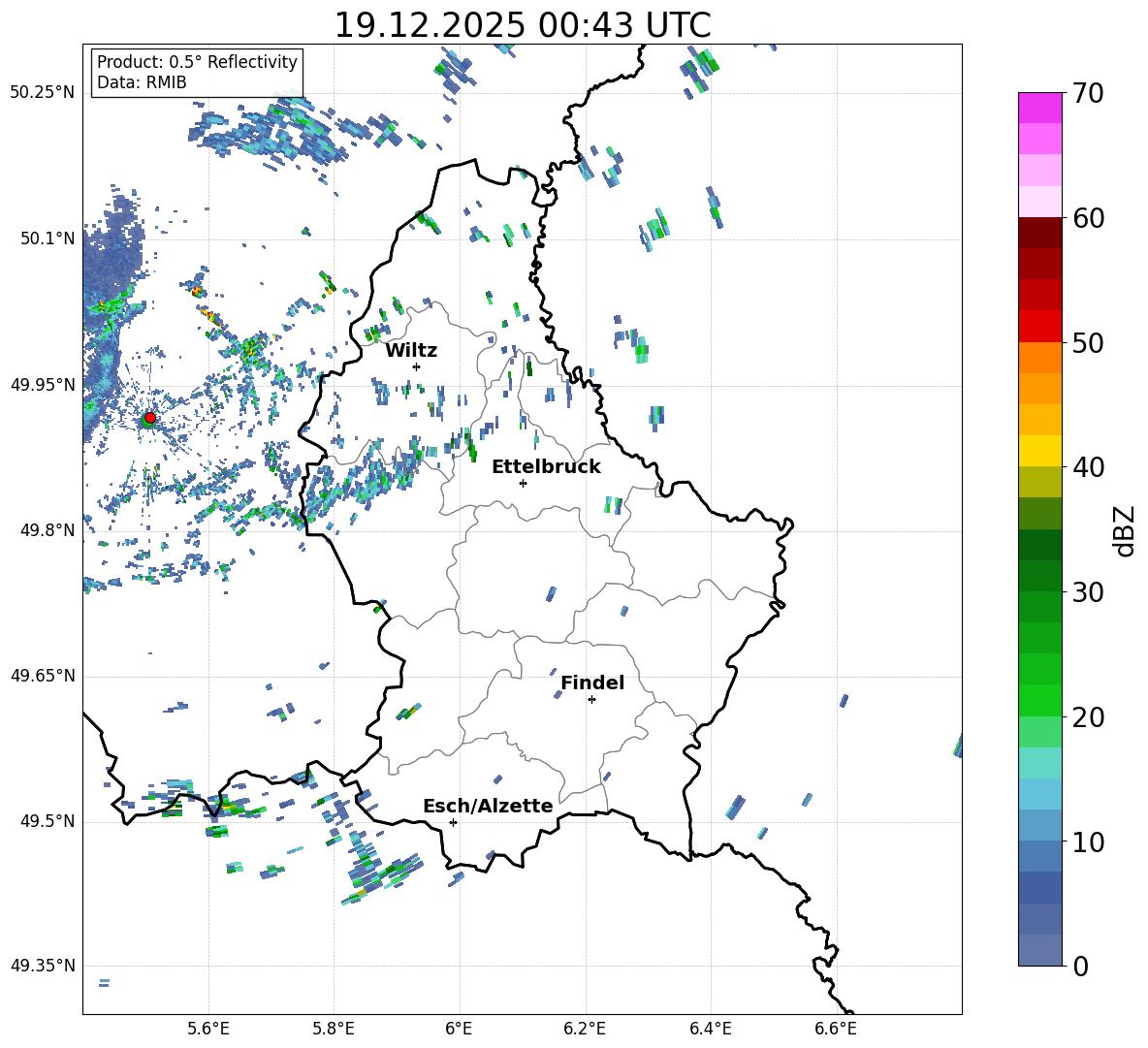
Task: Click the red radar site marker
Action: [149, 418]
